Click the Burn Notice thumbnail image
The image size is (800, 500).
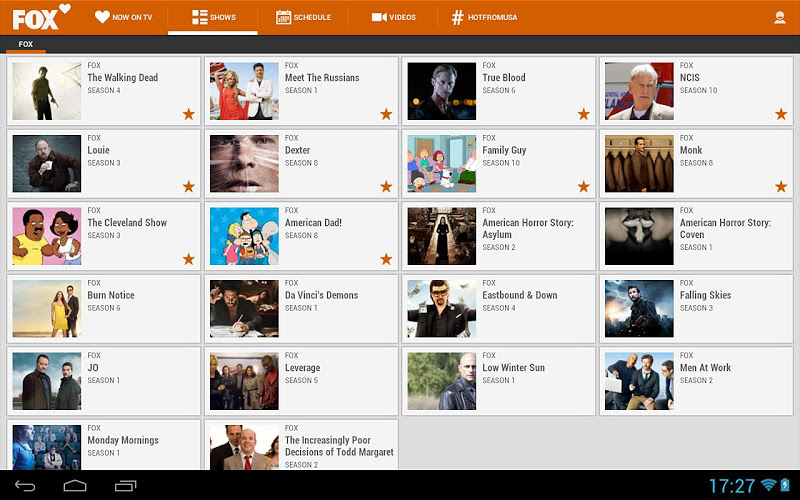point(47,309)
